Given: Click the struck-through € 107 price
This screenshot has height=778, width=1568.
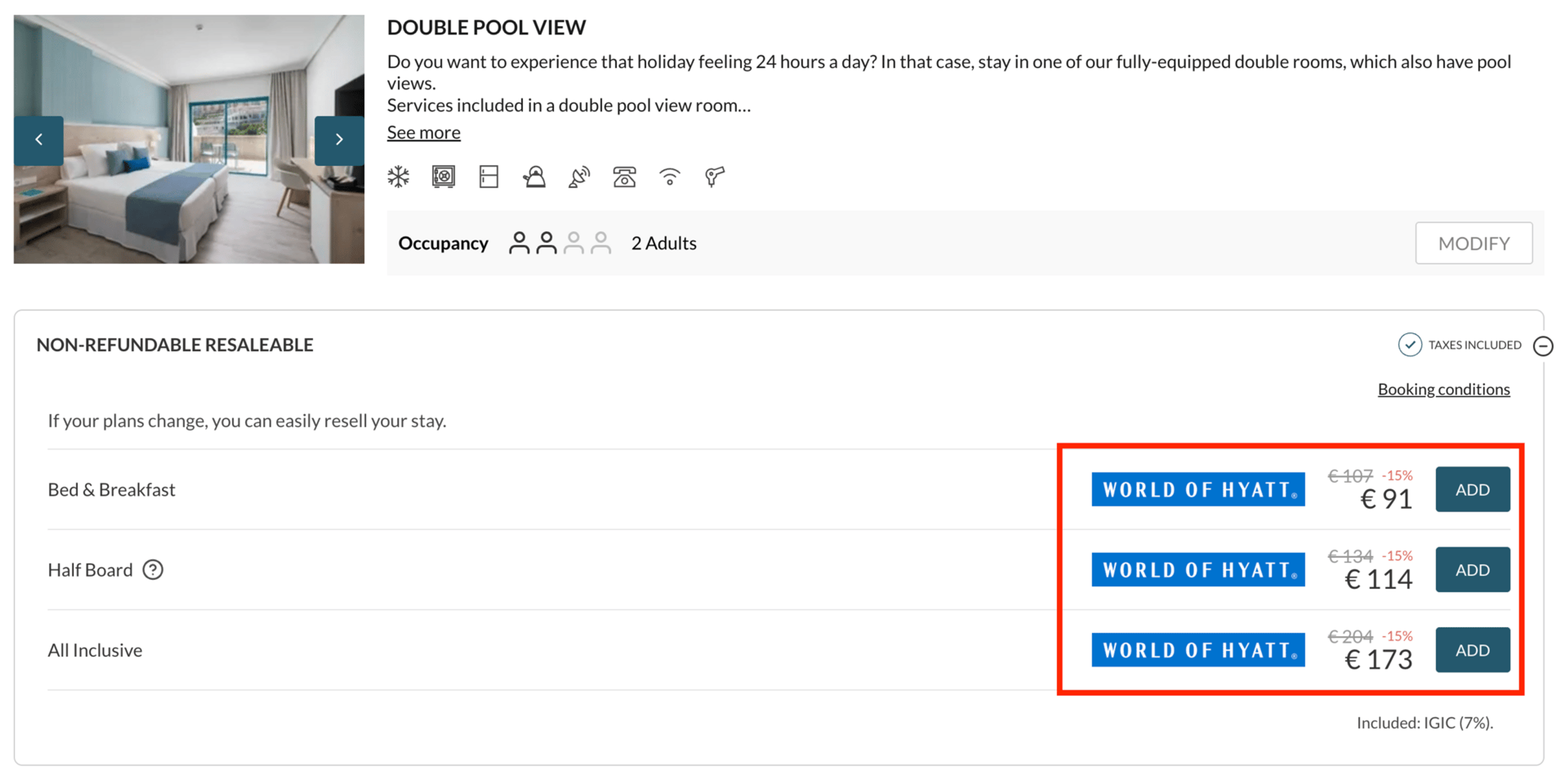Looking at the screenshot, I should [x=1350, y=476].
